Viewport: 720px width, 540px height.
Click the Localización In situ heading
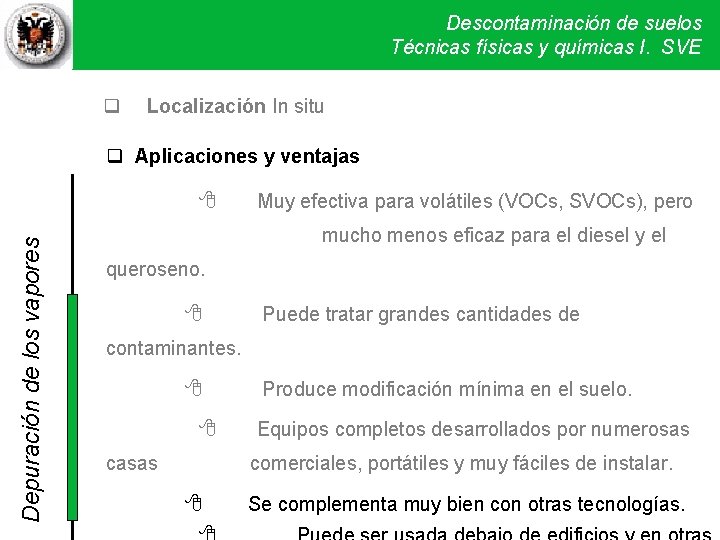[x=235, y=106]
